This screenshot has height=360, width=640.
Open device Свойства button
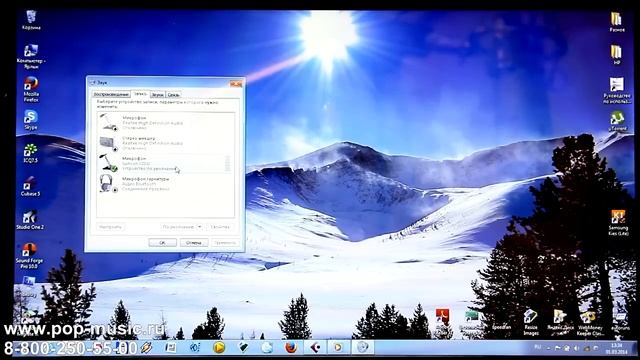(220, 227)
